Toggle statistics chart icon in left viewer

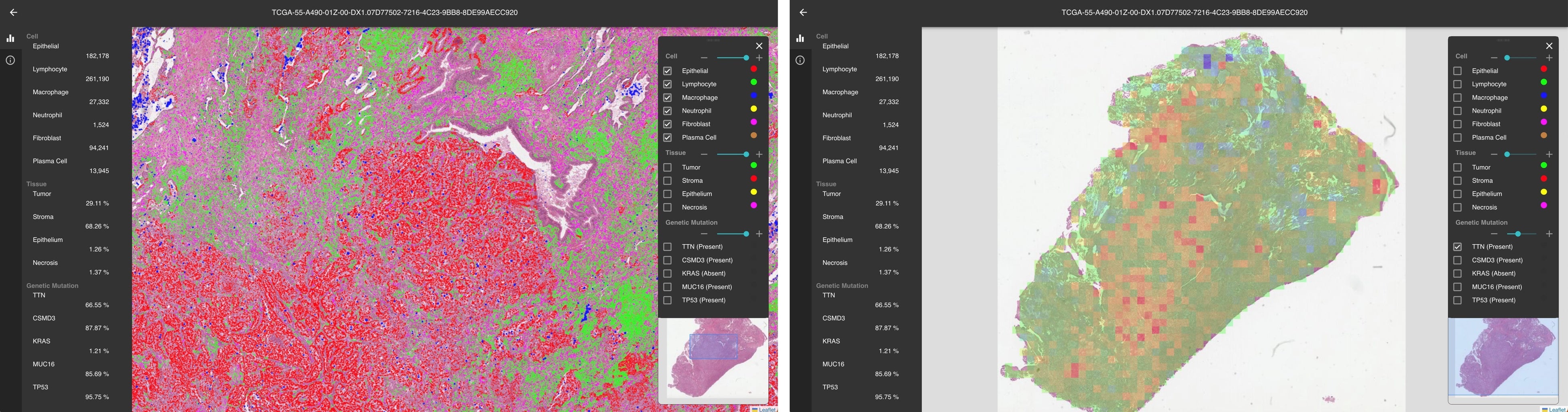(x=10, y=38)
